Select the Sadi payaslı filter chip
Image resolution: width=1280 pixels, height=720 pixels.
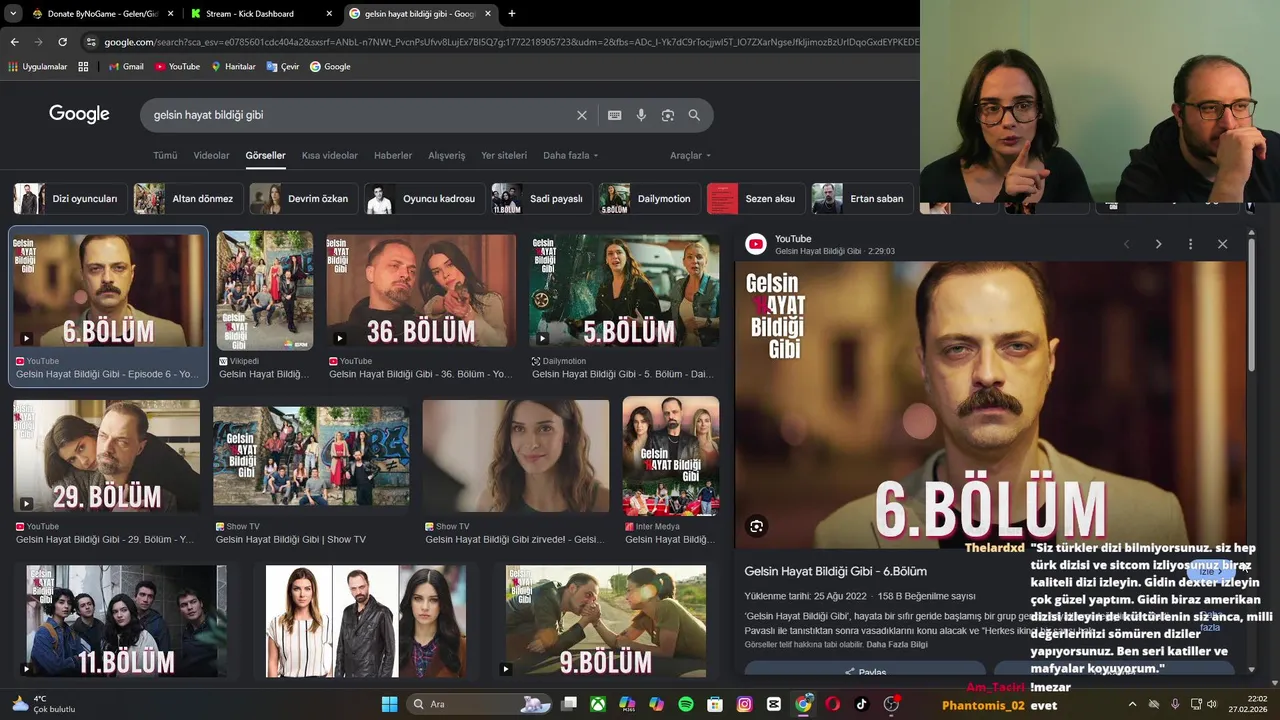point(541,199)
